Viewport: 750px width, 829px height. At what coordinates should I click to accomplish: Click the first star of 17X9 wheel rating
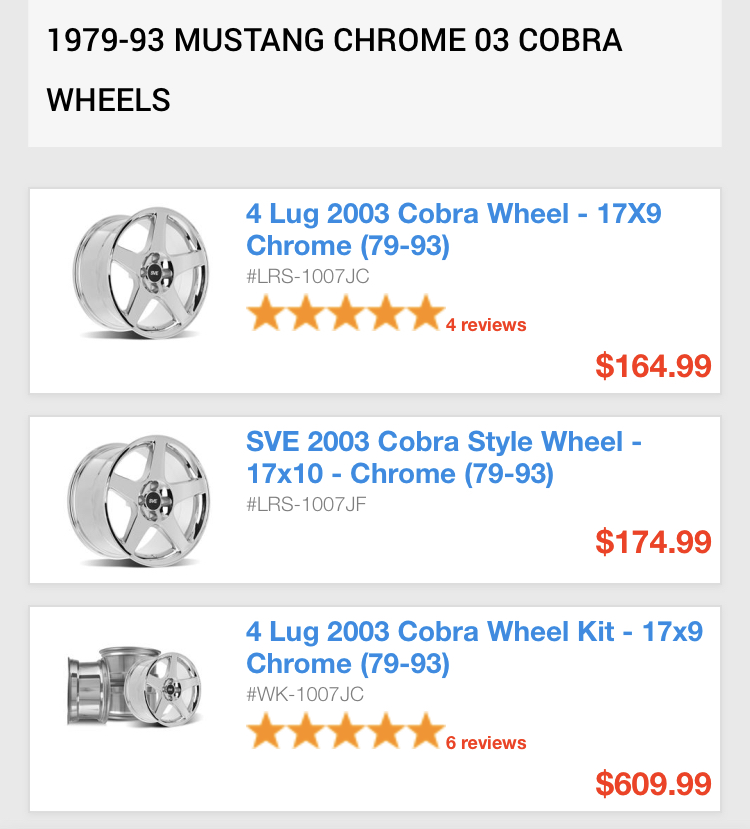[266, 313]
